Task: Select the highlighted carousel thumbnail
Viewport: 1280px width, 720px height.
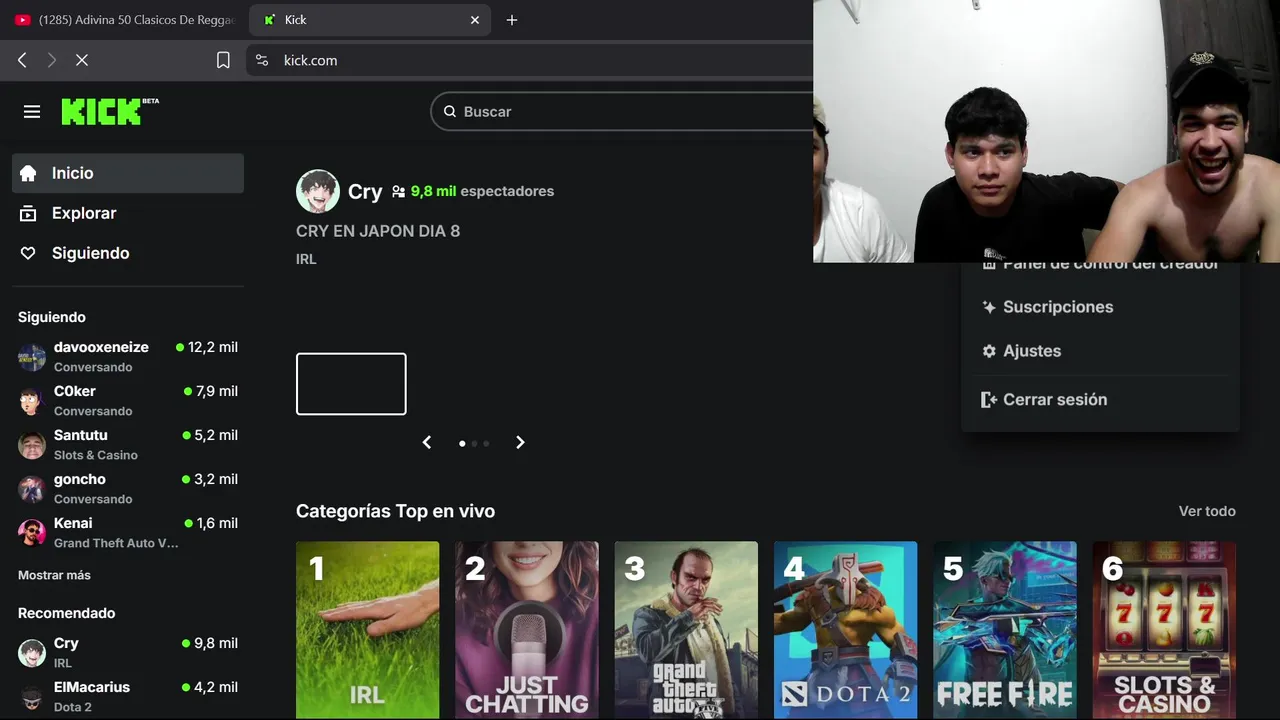Action: (x=351, y=384)
